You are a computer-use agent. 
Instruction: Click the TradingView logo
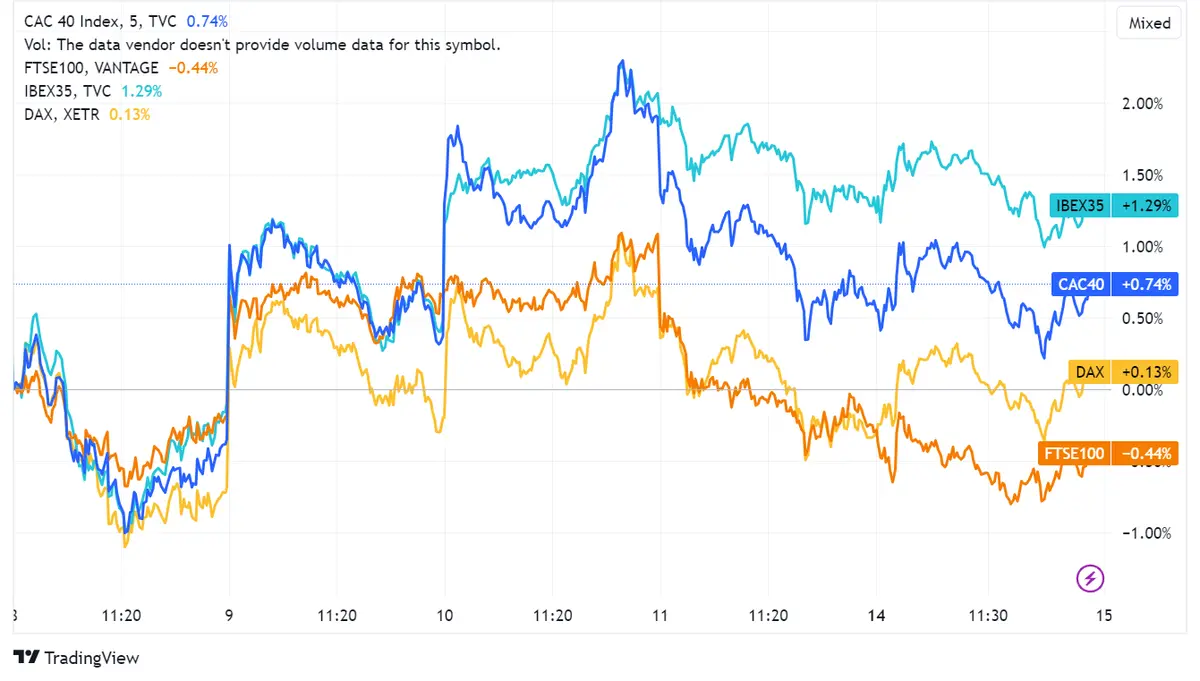click(75, 658)
